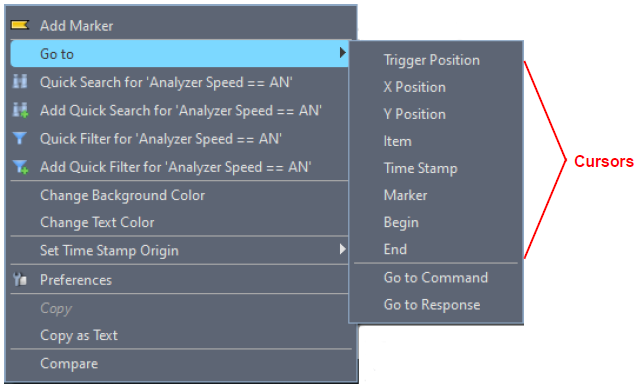Choose Copy as Text menu entry
This screenshot has width=641, height=385.
pos(79,336)
